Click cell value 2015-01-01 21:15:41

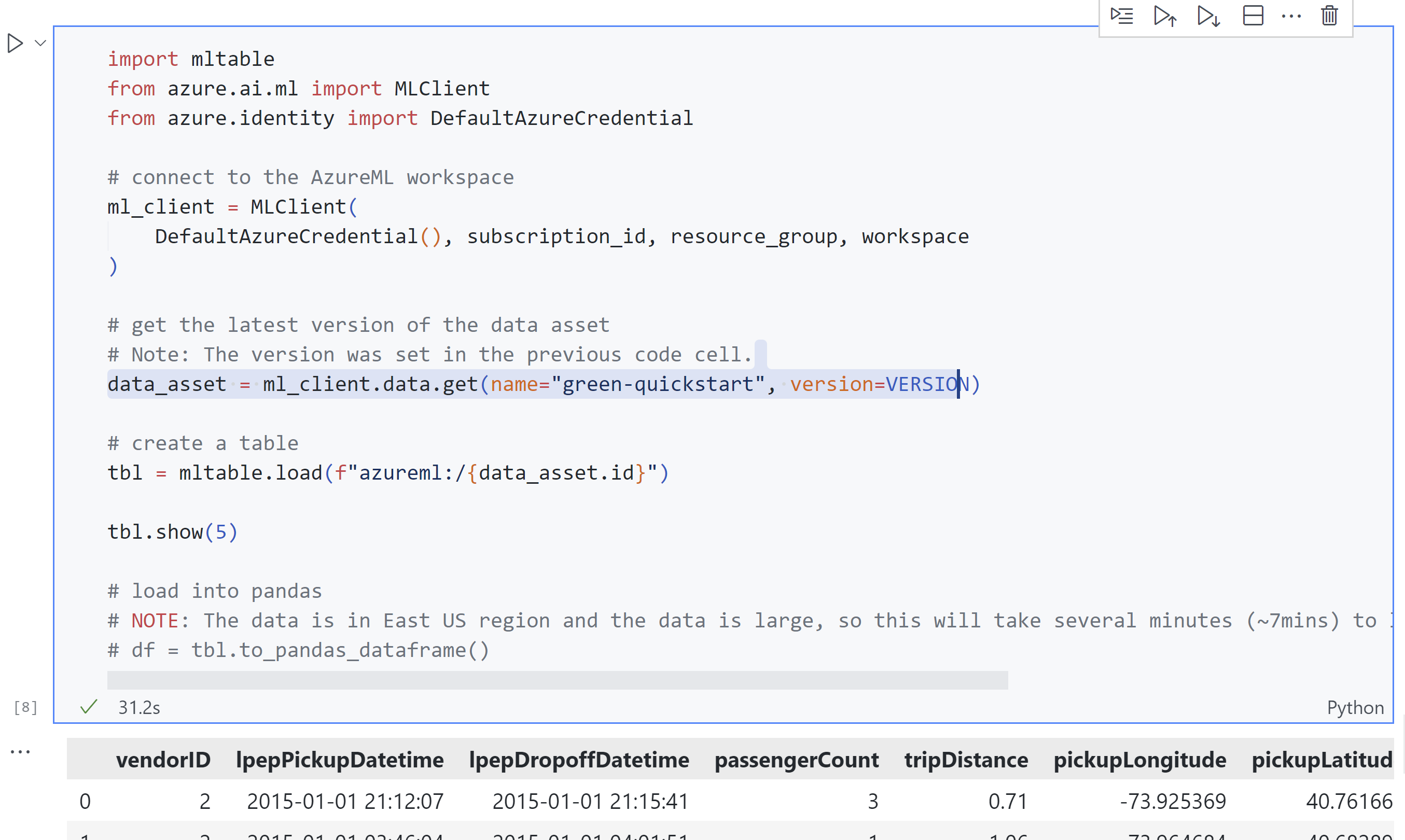pos(590,801)
